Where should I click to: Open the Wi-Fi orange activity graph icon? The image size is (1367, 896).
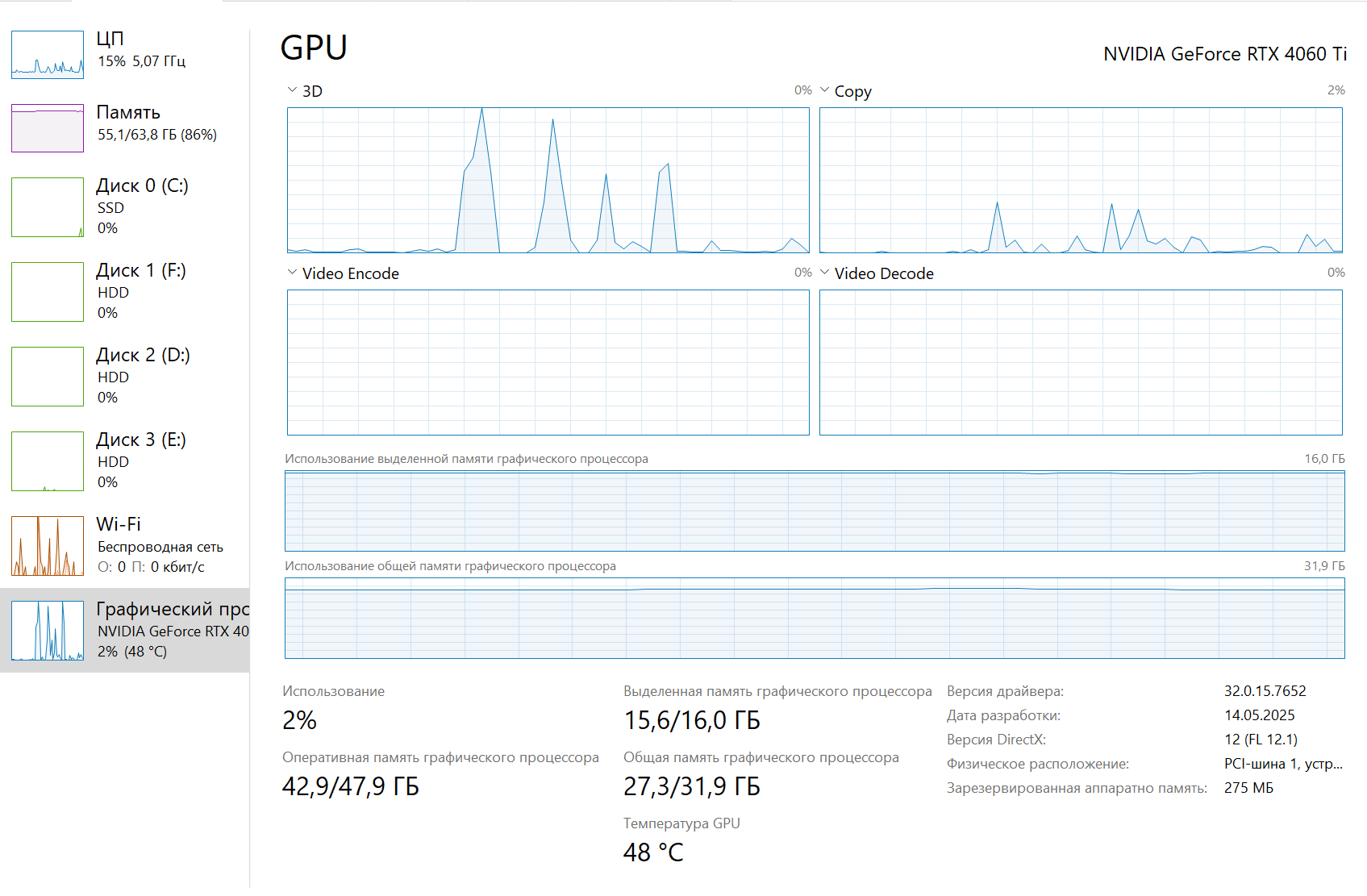48,546
